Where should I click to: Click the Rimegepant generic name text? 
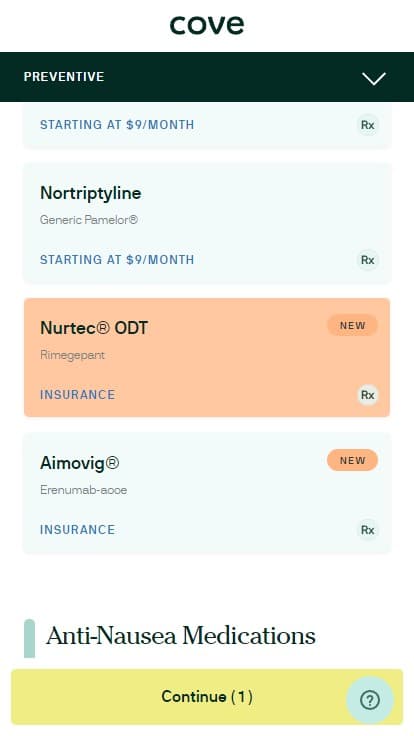72,355
